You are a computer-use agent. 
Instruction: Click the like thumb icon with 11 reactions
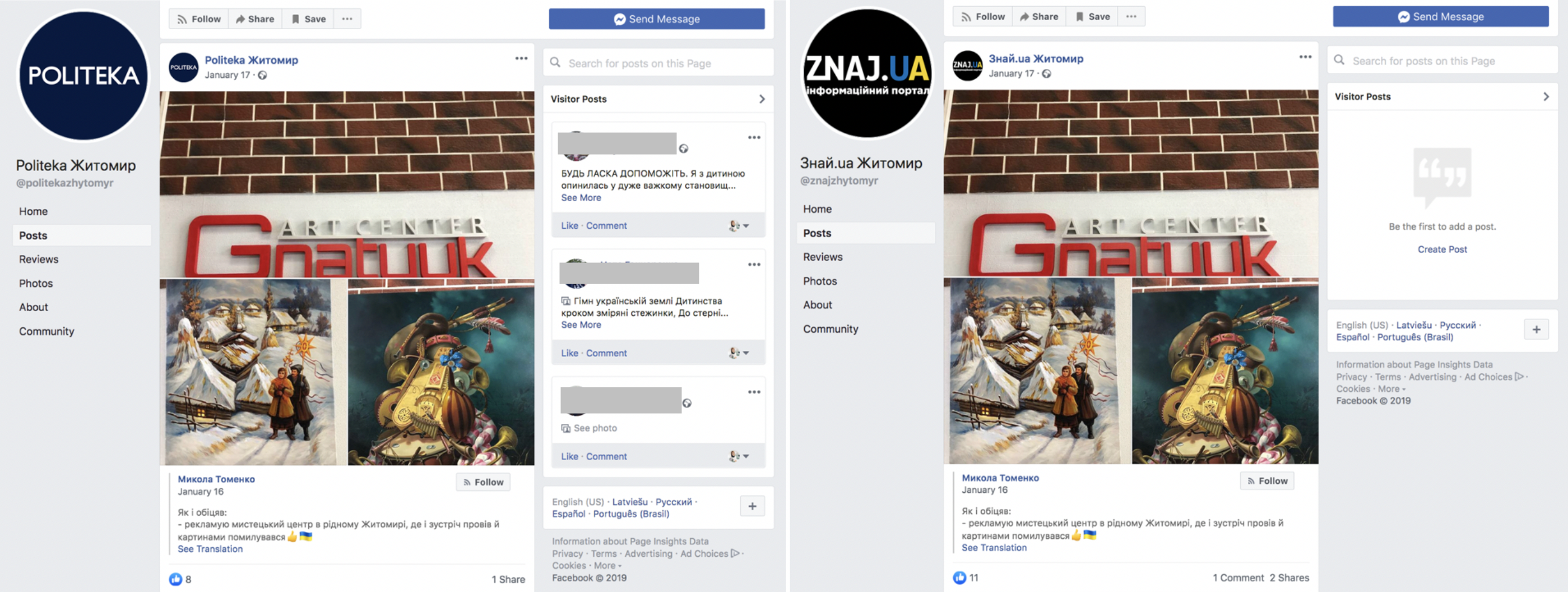tap(959, 577)
